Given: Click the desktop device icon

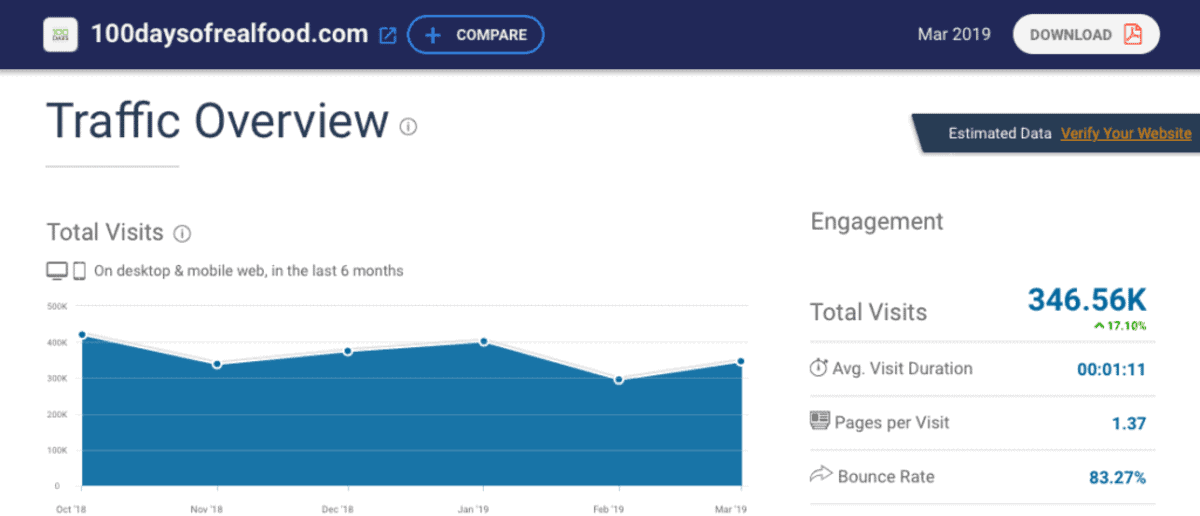Looking at the screenshot, I should click(57, 271).
